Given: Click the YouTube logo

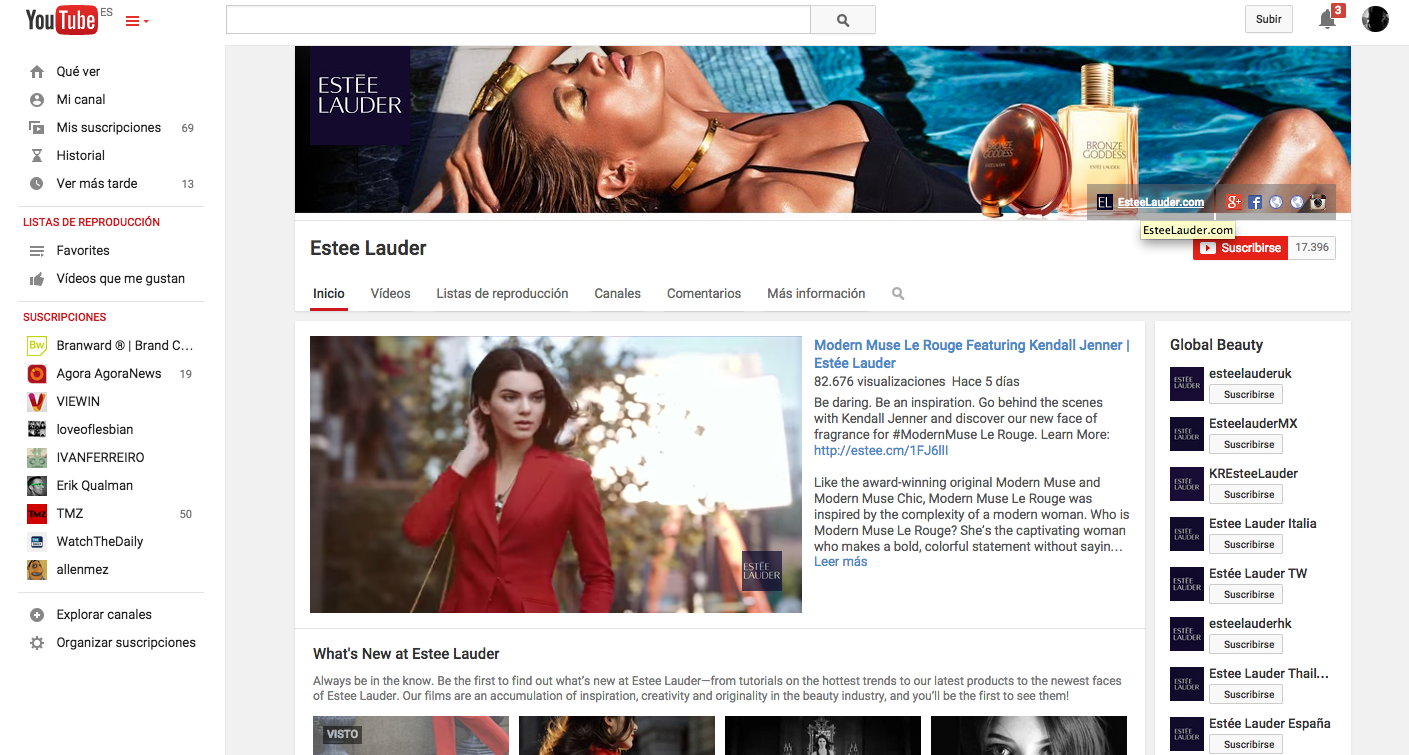Looking at the screenshot, I should (x=61, y=19).
